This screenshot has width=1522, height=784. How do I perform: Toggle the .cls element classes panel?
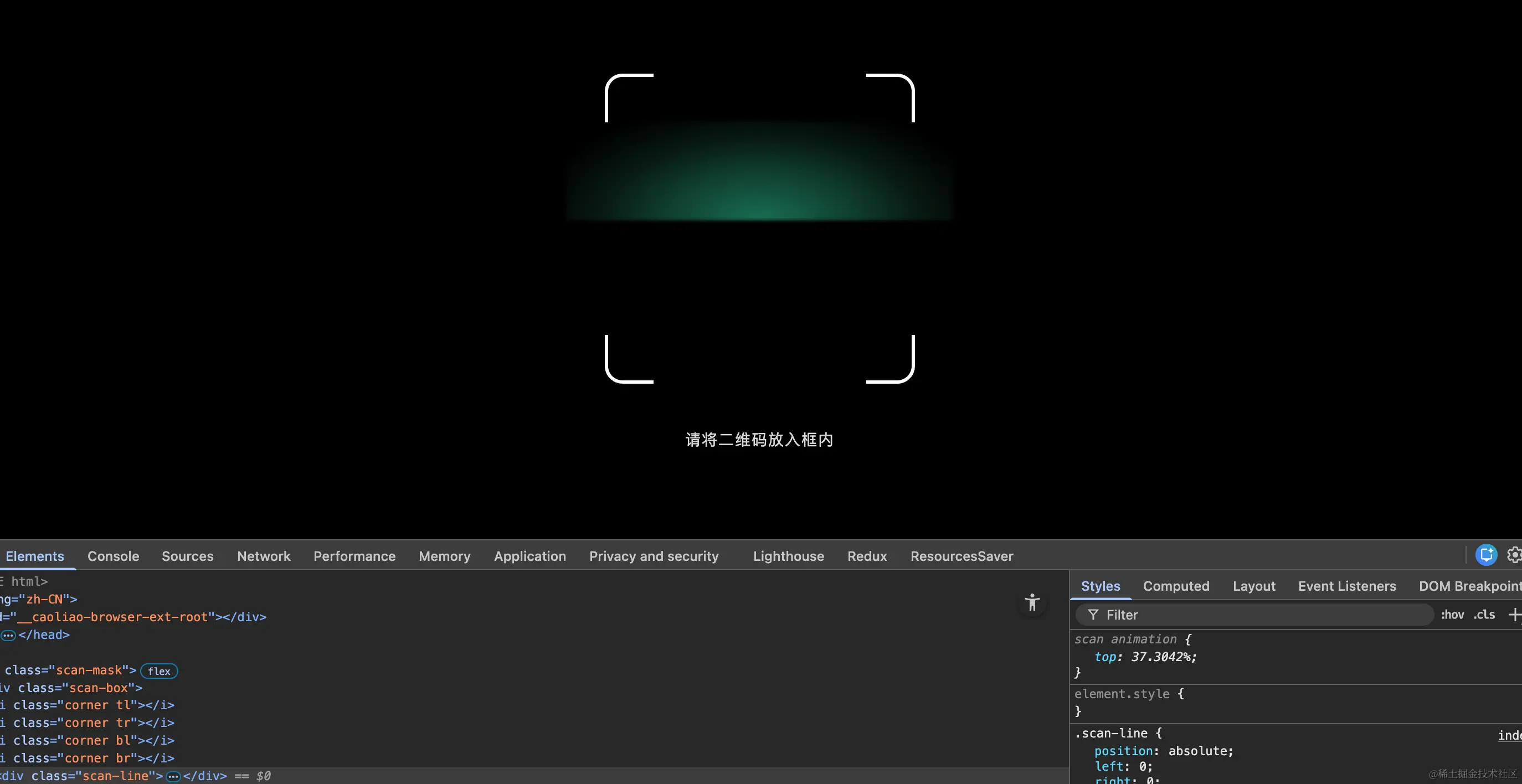click(1484, 615)
